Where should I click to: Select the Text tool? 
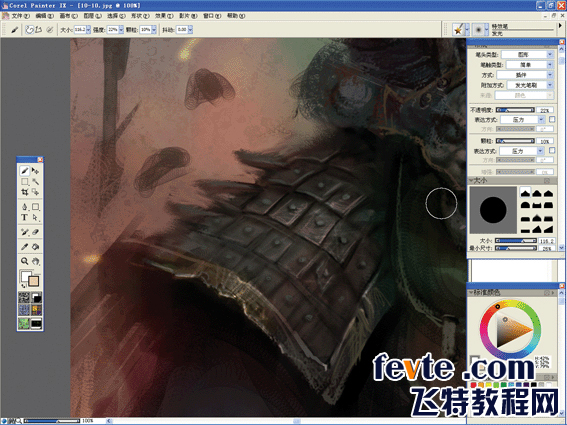tap(25, 217)
